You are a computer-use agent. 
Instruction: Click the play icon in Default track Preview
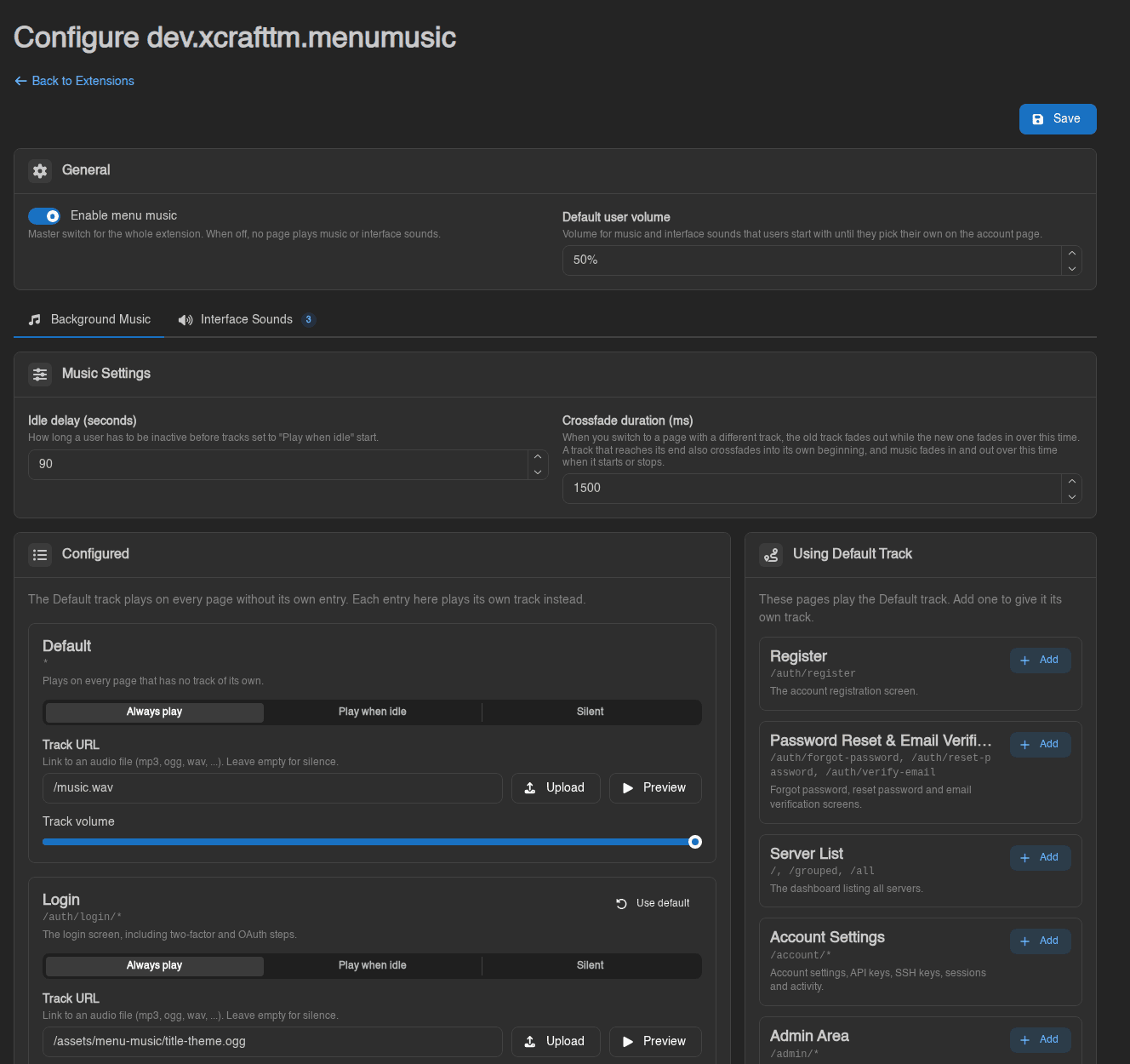(628, 788)
